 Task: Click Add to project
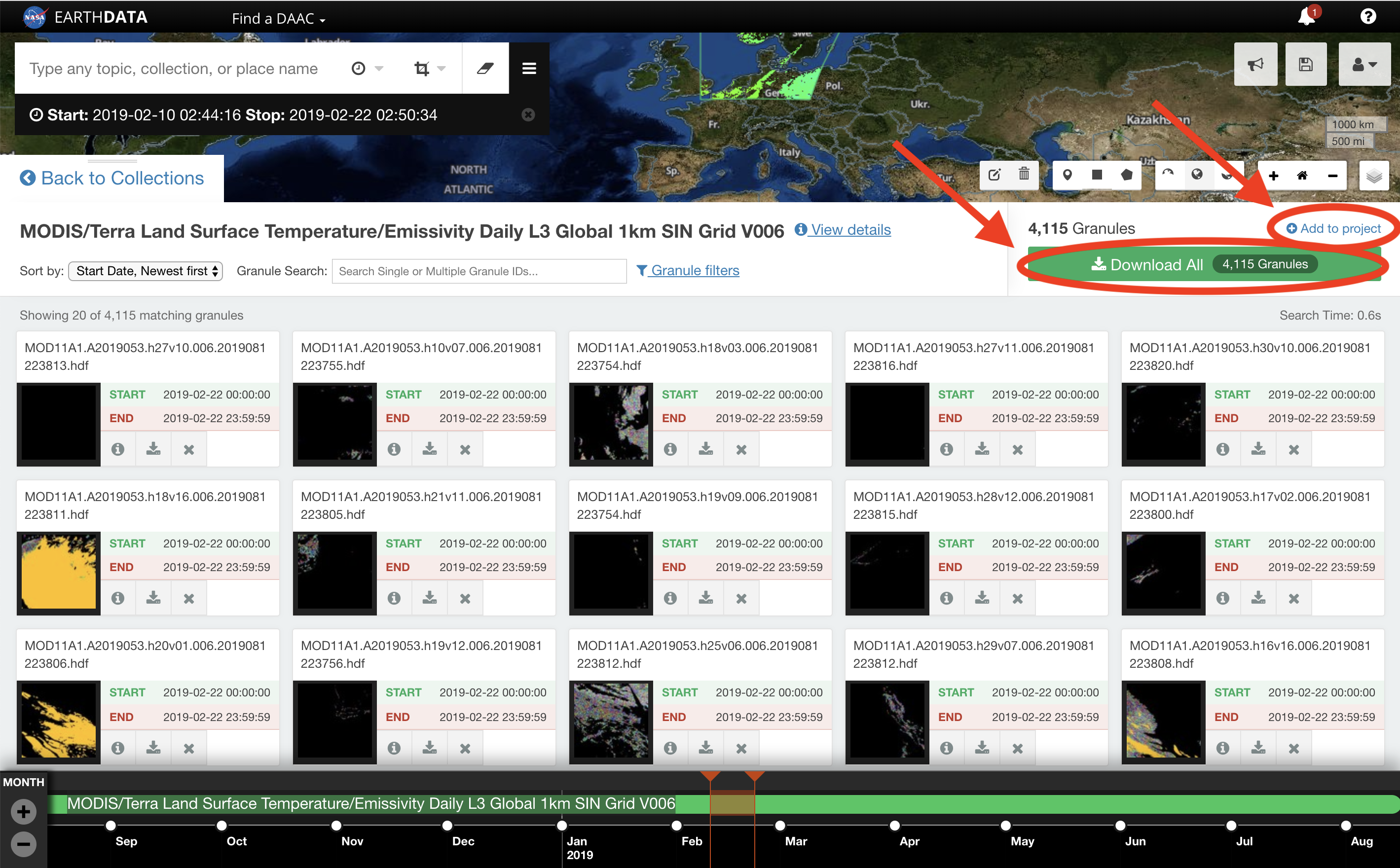[x=1333, y=228]
